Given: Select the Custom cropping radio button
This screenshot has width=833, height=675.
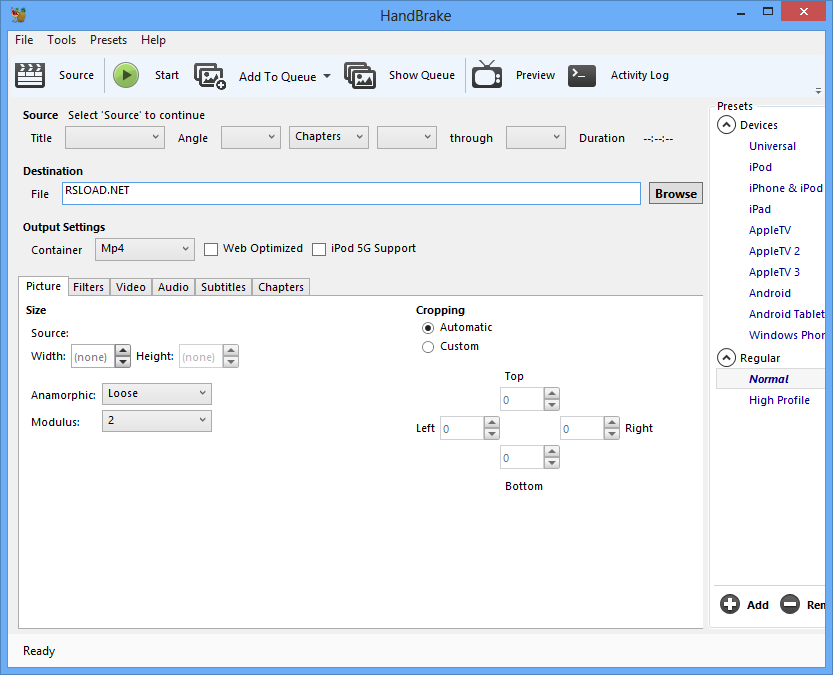Looking at the screenshot, I should tap(428, 346).
